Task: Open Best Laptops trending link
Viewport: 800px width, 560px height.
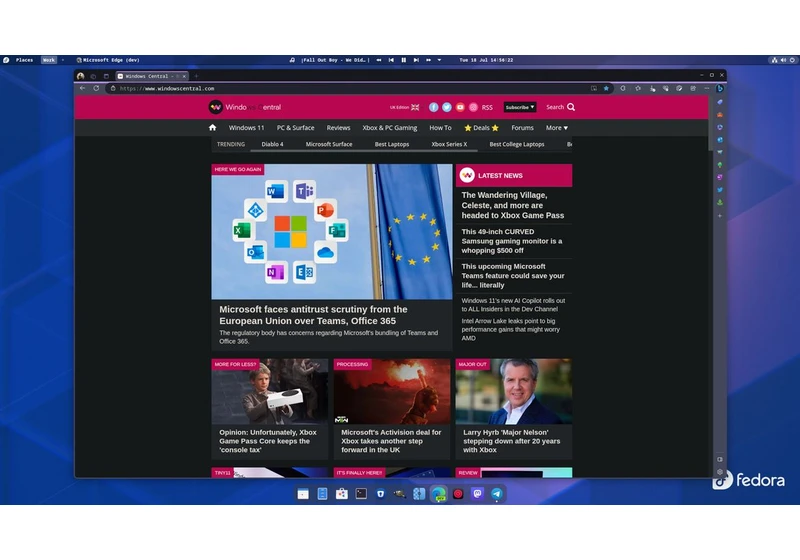Action: pos(392,144)
